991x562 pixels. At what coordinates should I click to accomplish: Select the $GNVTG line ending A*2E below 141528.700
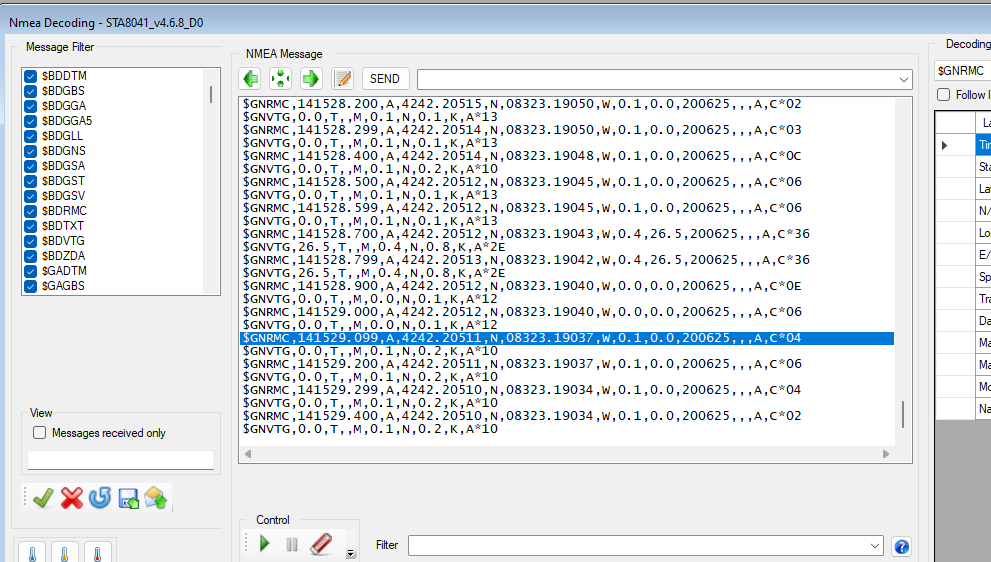pos(374,247)
